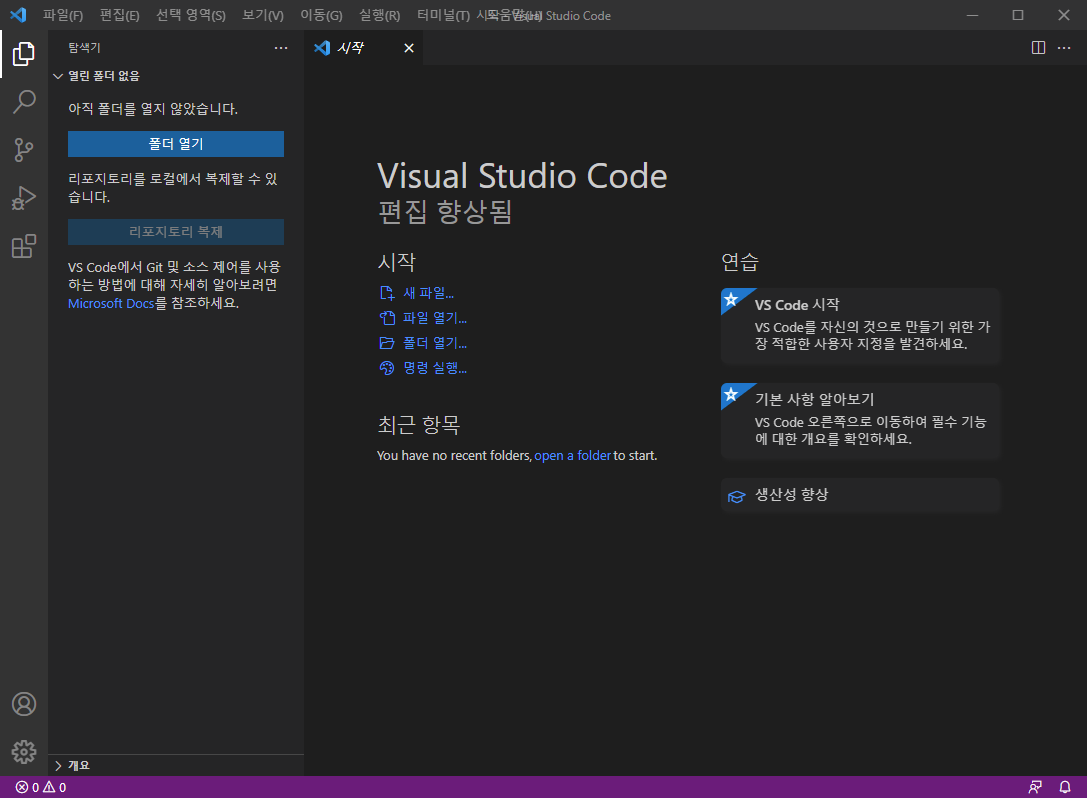Select the 시작 editor tab

click(x=363, y=48)
